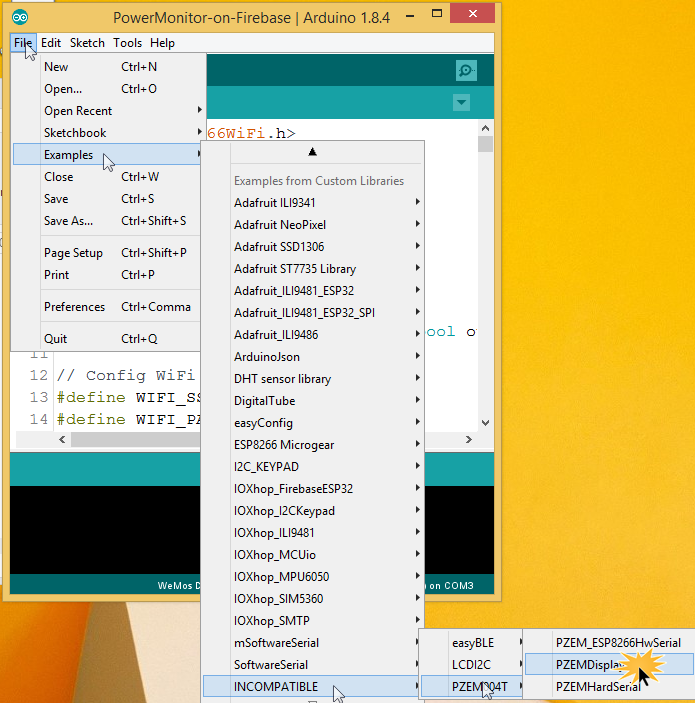Select Print menu entry
This screenshot has height=703, width=695.
[107, 275]
